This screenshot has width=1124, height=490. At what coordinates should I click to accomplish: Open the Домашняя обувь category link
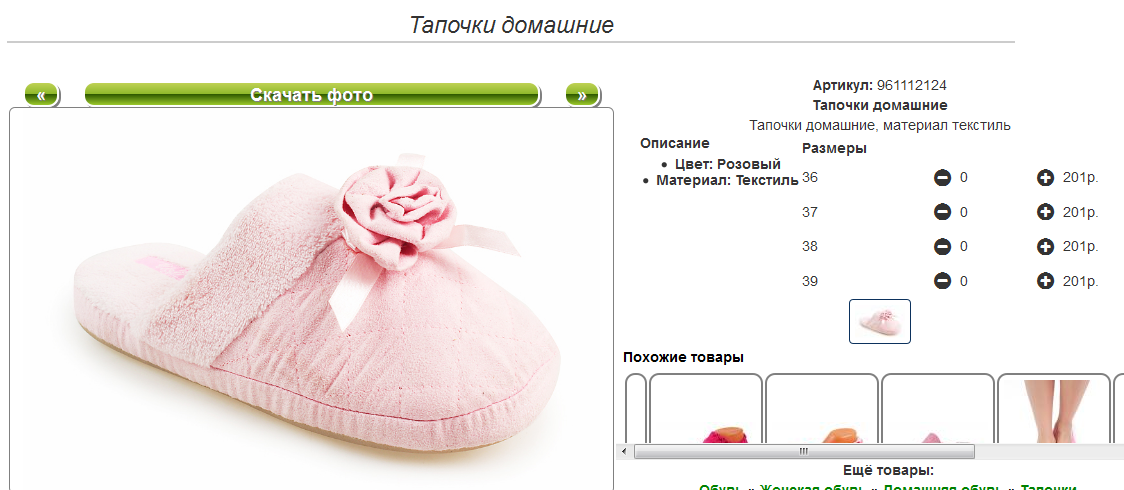click(941, 488)
